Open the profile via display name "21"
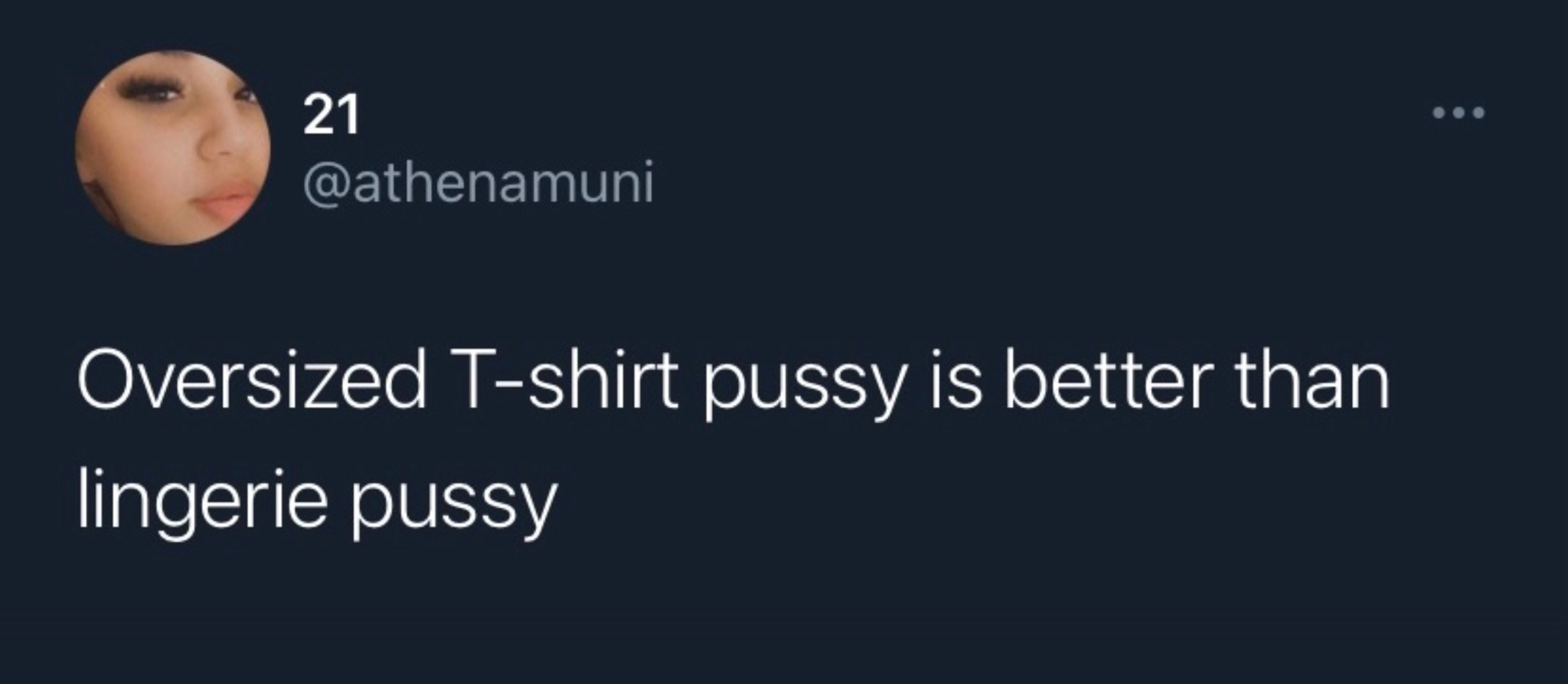 coord(331,115)
